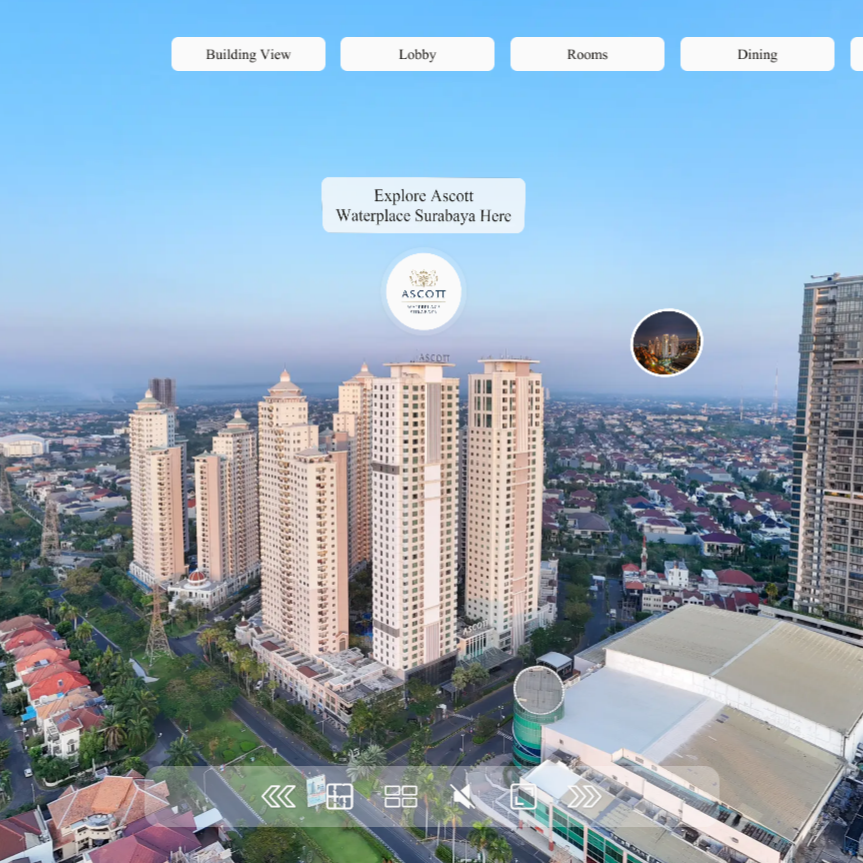This screenshot has width=863, height=863.
Task: Open the scene thumbnail grid icon
Action: pos(401,796)
